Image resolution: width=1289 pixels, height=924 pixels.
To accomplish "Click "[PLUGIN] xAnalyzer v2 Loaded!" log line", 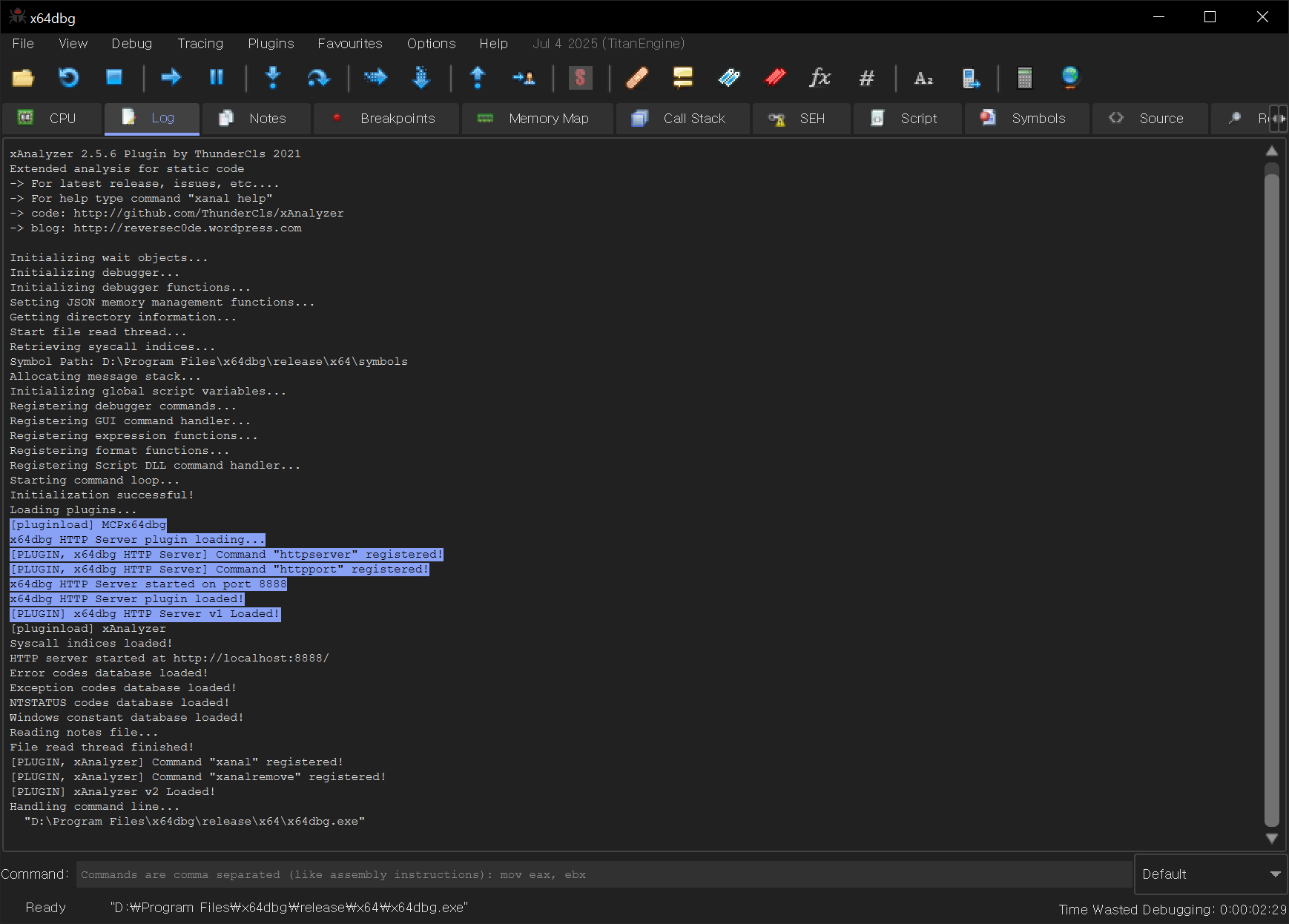I will pos(113,791).
